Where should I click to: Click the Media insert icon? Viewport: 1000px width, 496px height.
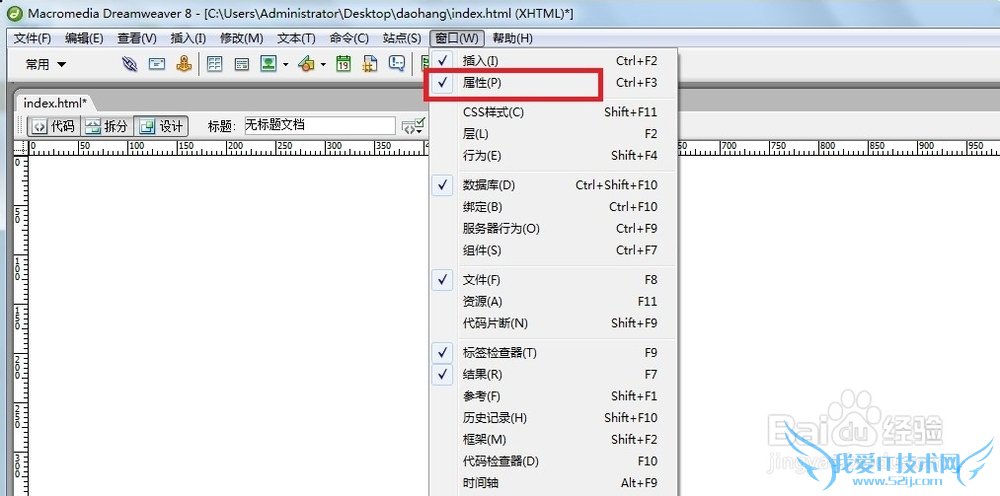click(307, 64)
